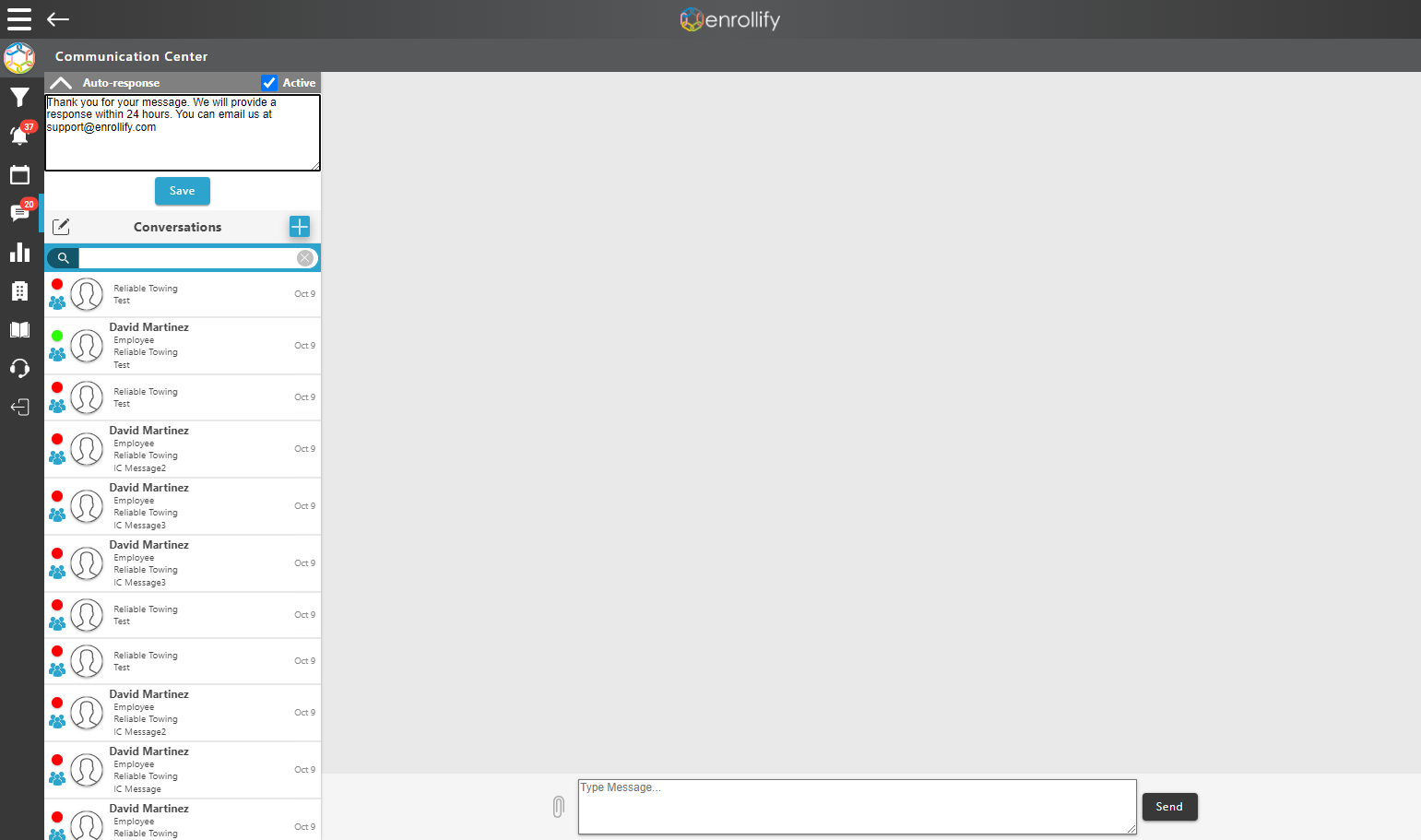The width and height of the screenshot is (1421, 840).
Task: Open first David Martinez IC Message2 conversation
Action: pyautogui.click(x=183, y=449)
